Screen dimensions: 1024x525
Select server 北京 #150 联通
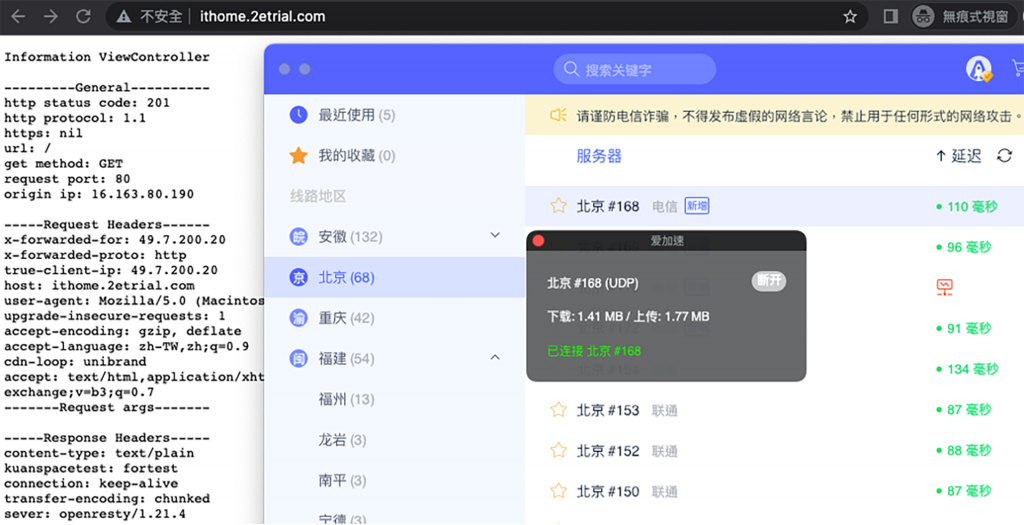coord(775,491)
